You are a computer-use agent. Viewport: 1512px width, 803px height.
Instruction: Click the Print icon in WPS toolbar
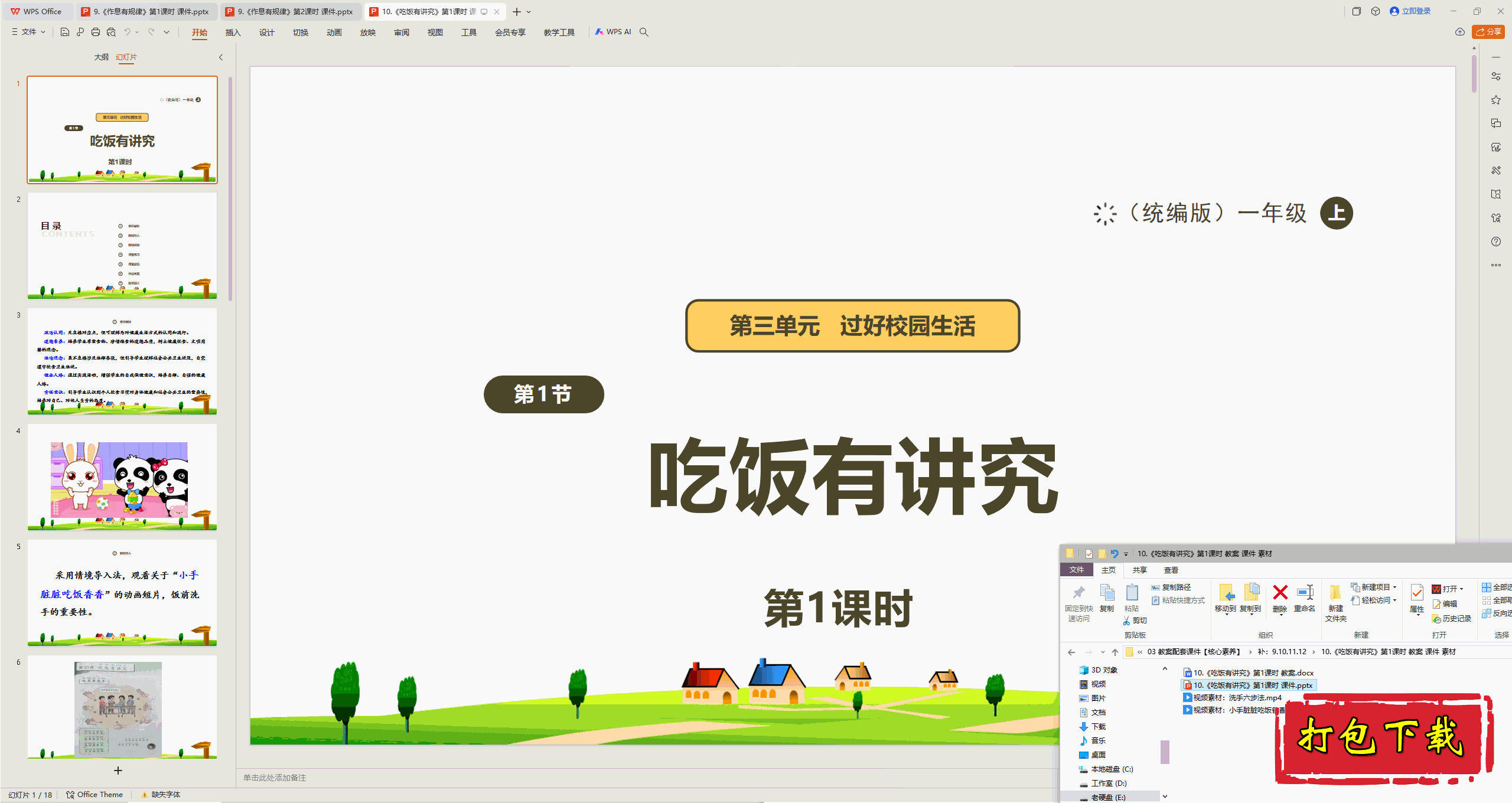(96, 32)
